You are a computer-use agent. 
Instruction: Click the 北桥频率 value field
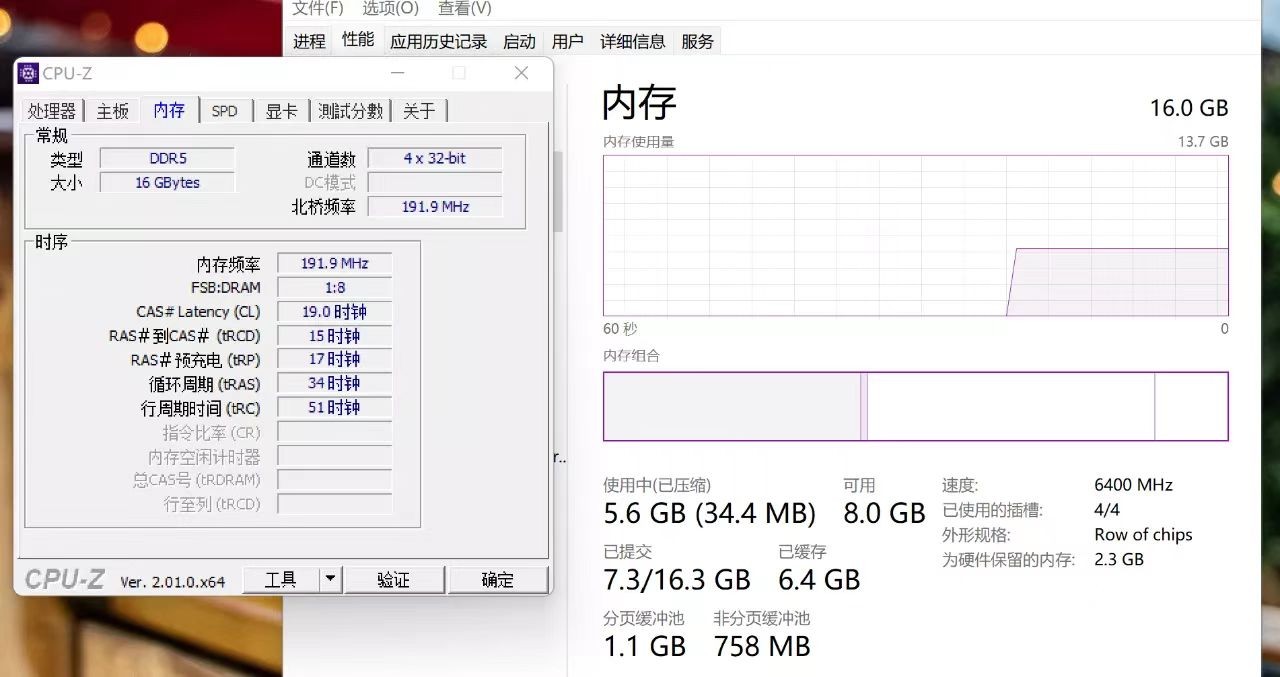[x=435, y=206]
